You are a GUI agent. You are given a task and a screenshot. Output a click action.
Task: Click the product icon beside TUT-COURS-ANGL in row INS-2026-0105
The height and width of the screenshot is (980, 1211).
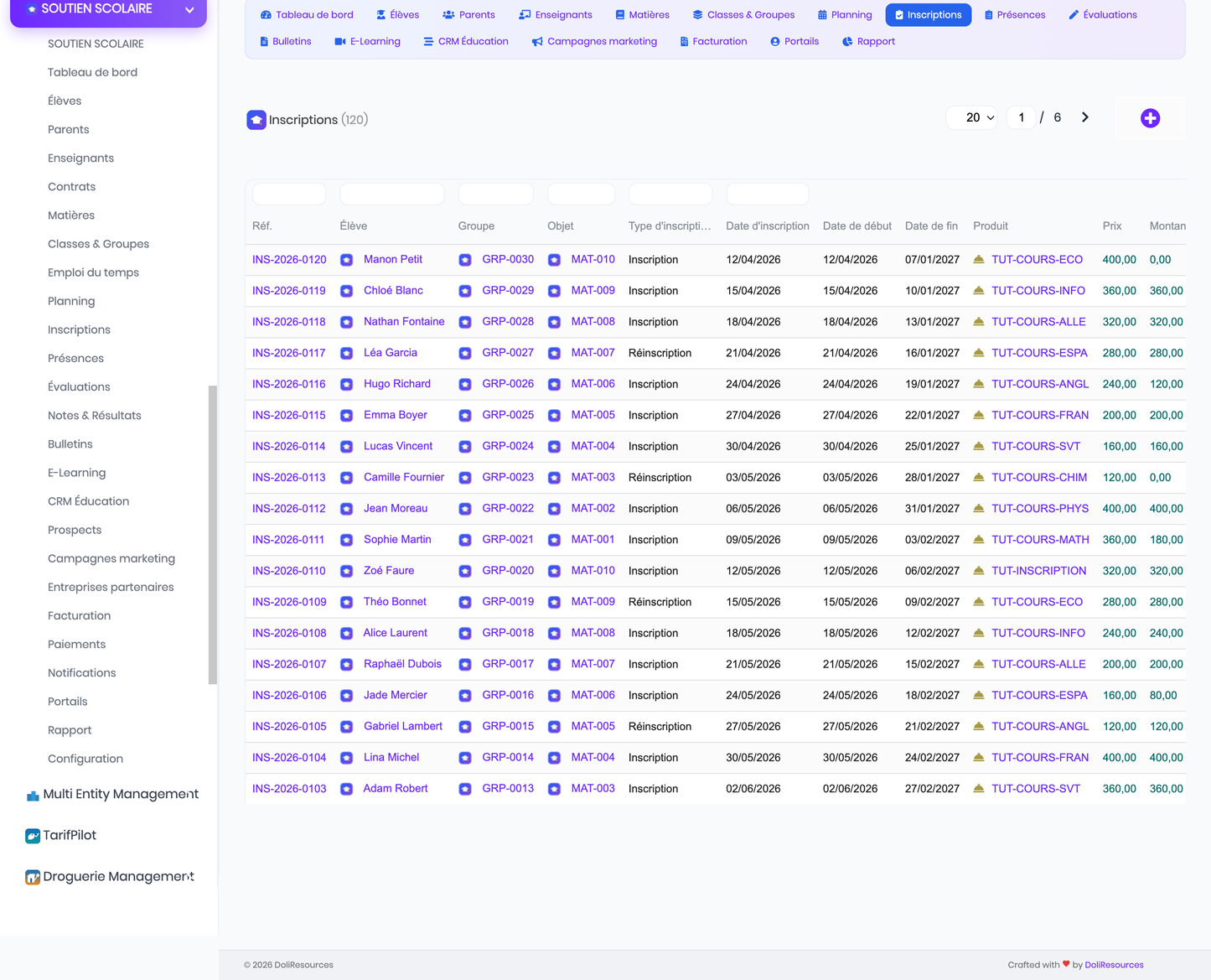point(978,727)
